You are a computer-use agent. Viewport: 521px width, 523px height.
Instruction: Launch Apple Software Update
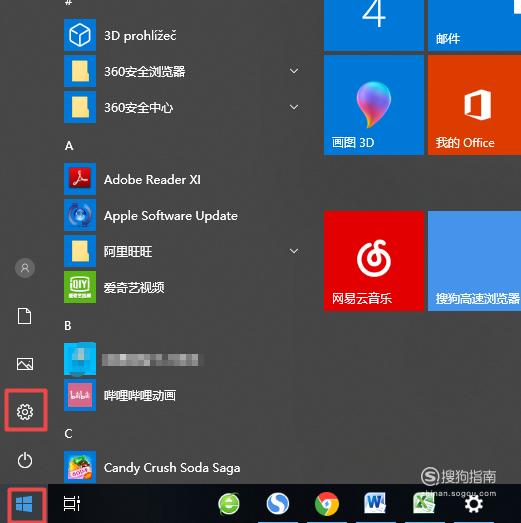183,215
